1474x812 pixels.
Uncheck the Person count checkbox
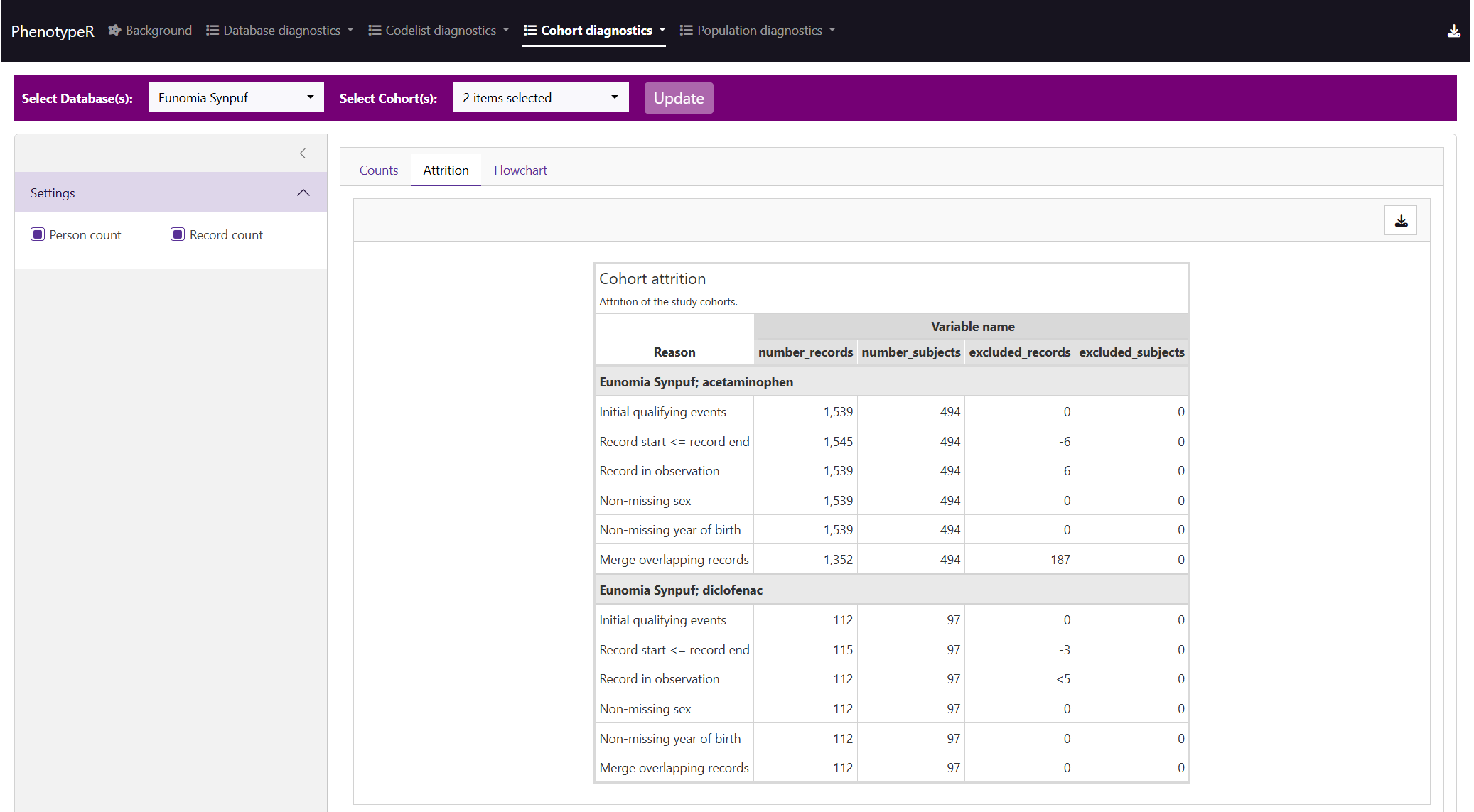click(38, 234)
